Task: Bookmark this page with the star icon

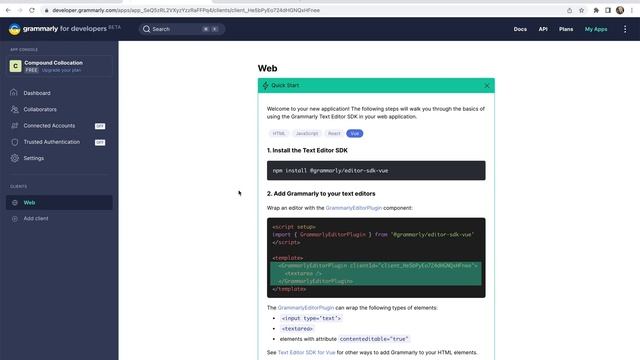Action: pyautogui.click(x=582, y=10)
